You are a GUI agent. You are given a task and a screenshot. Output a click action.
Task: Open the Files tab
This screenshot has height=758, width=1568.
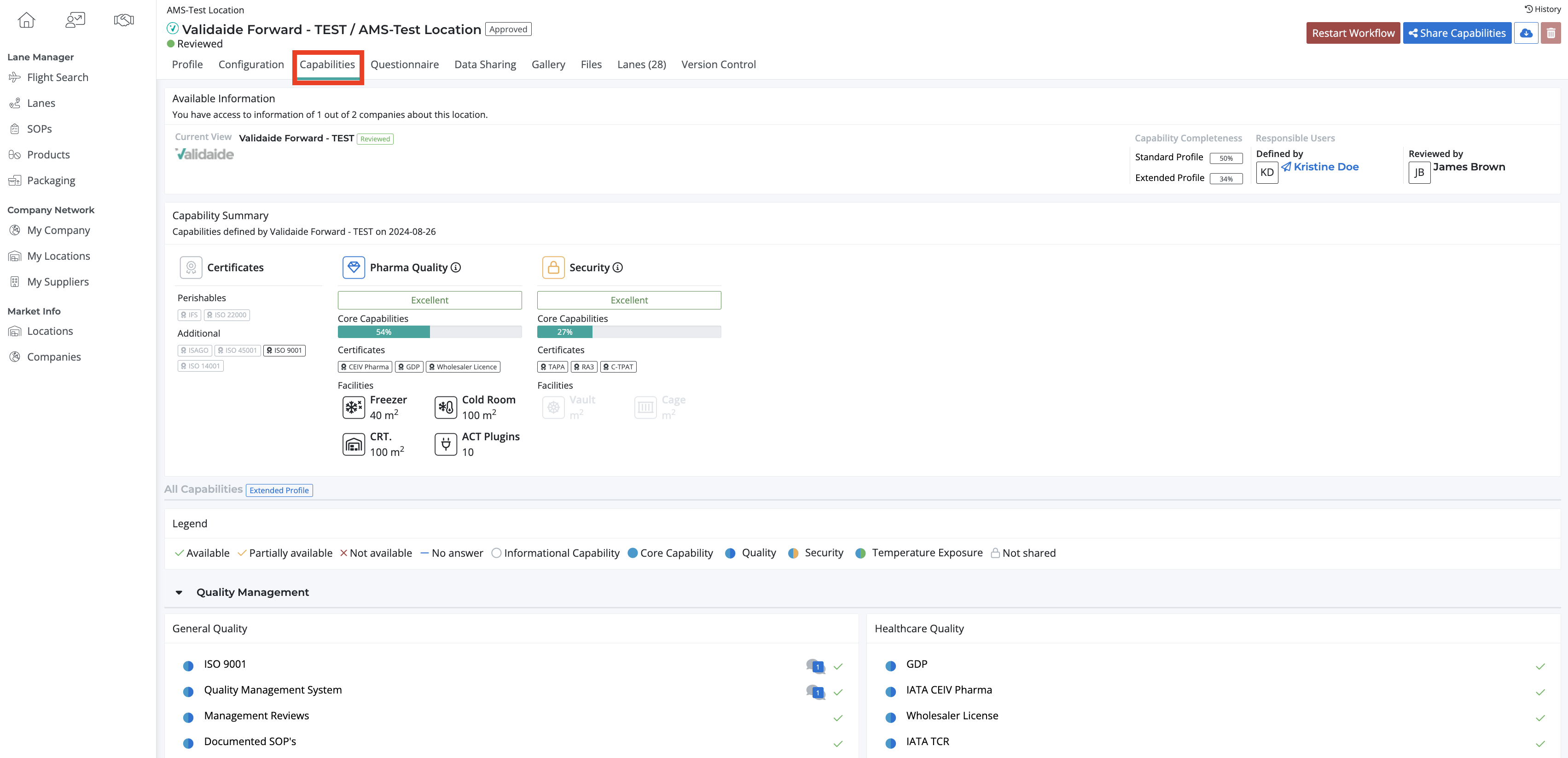tap(591, 64)
